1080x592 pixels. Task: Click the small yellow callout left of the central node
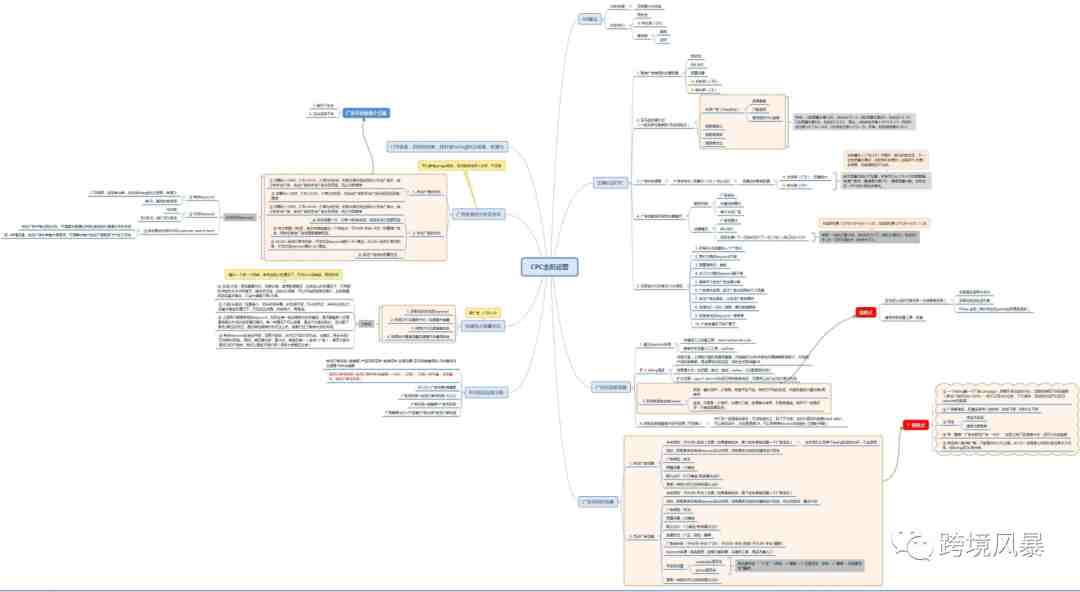482,312
